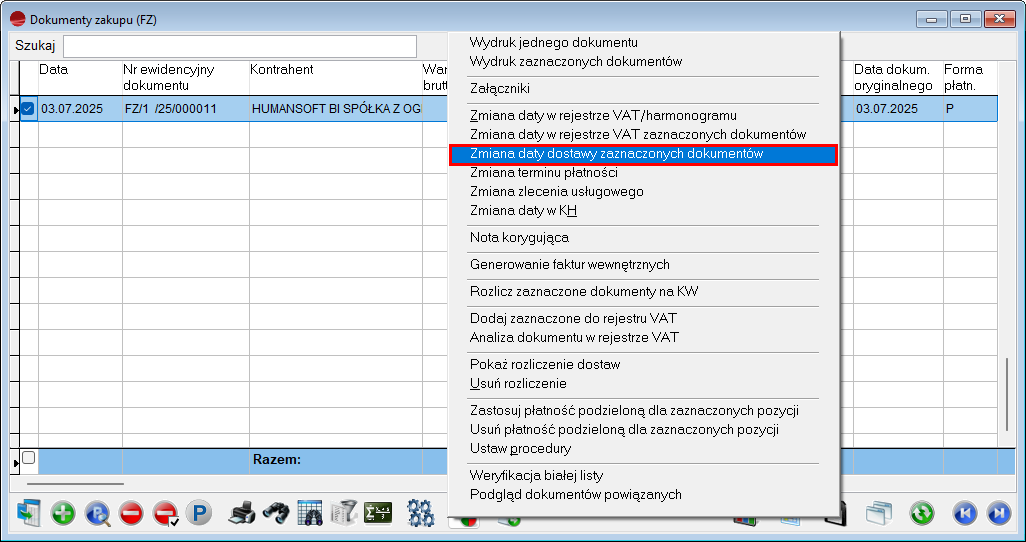1026x542 pixels.
Task: Select Zmiana terminu płatności
Action: click(x=544, y=173)
